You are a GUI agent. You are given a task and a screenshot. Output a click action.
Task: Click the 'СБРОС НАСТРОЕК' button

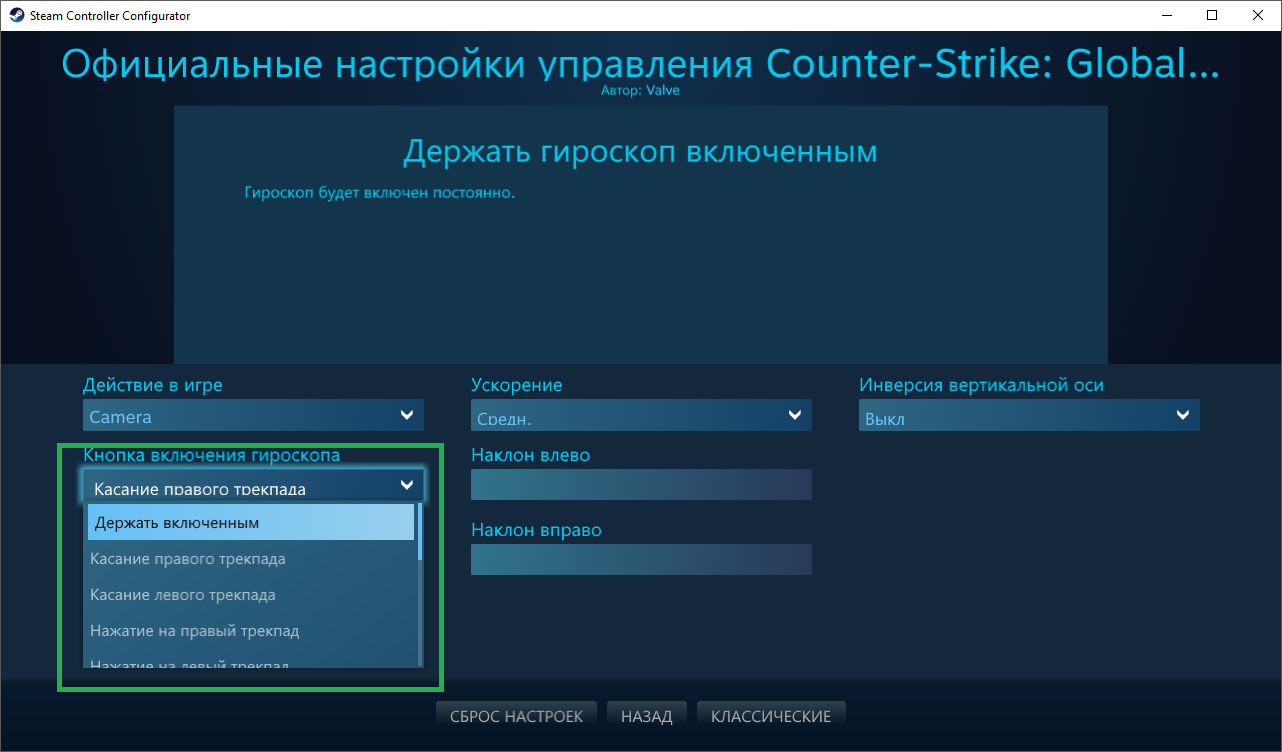click(x=516, y=716)
